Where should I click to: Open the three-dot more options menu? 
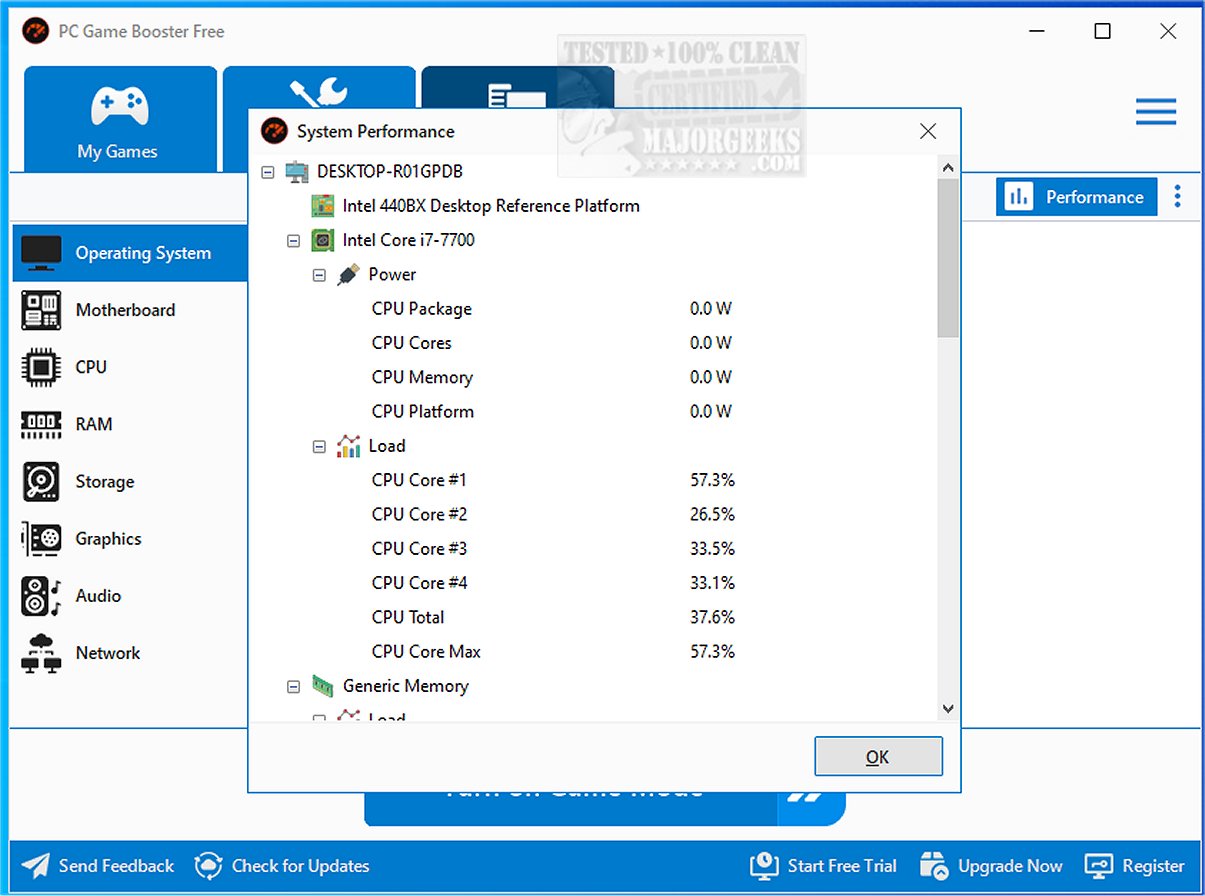[x=1177, y=197]
